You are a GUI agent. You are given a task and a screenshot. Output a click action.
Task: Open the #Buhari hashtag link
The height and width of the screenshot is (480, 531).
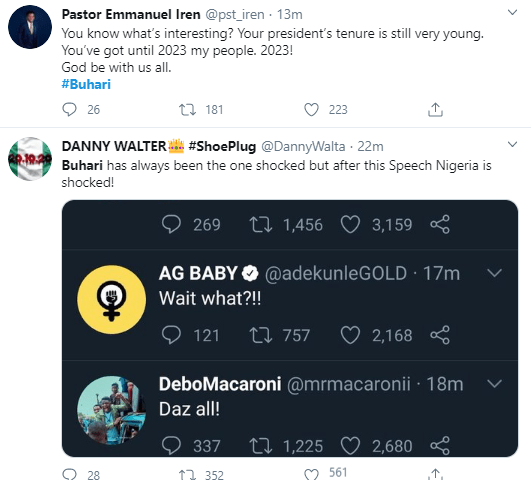coord(86,84)
